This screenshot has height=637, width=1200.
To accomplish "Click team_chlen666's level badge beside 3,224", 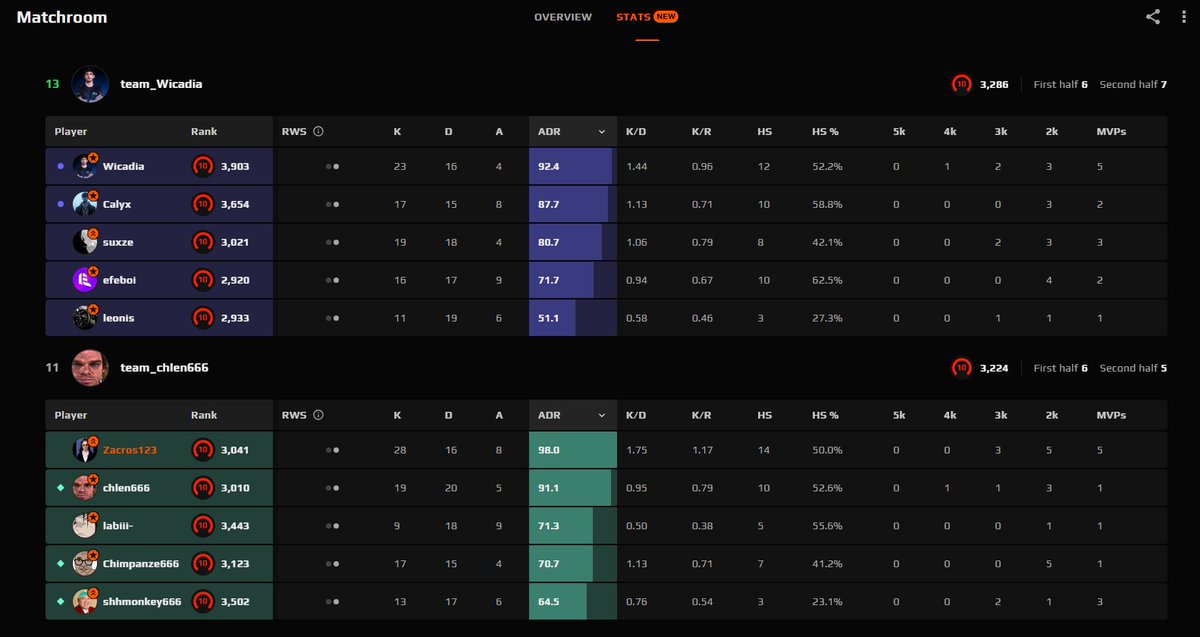I will point(961,368).
